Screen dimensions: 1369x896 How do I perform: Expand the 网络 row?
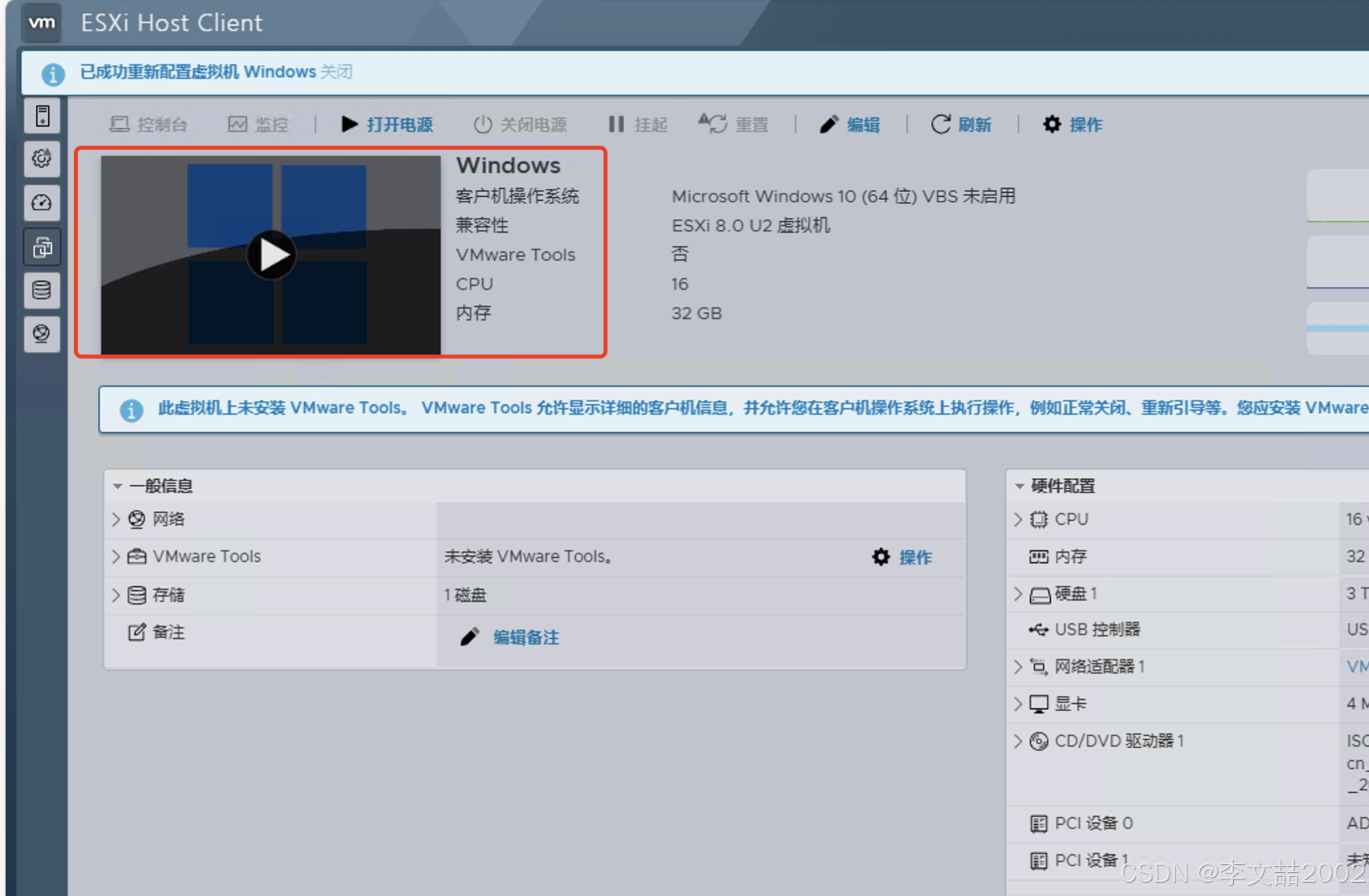click(x=116, y=519)
